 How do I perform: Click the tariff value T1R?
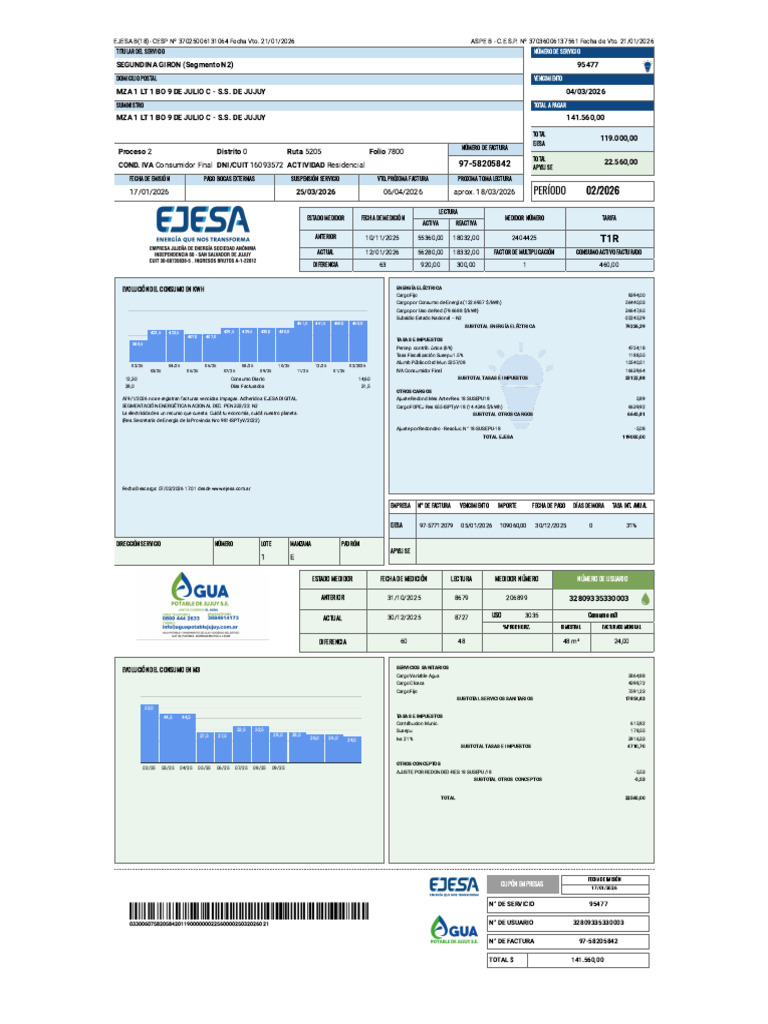tap(609, 238)
